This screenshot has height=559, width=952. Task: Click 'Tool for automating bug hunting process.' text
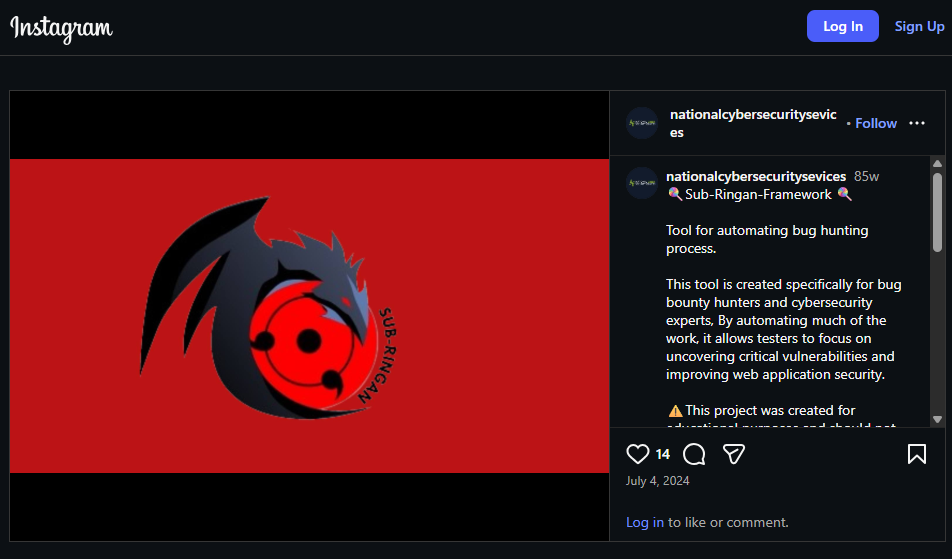[767, 240]
